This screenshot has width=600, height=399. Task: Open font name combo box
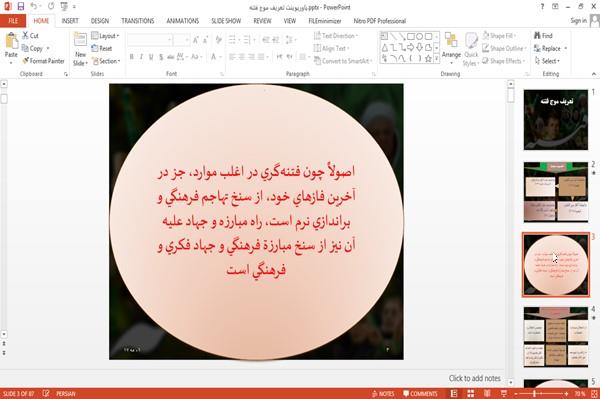[150, 39]
